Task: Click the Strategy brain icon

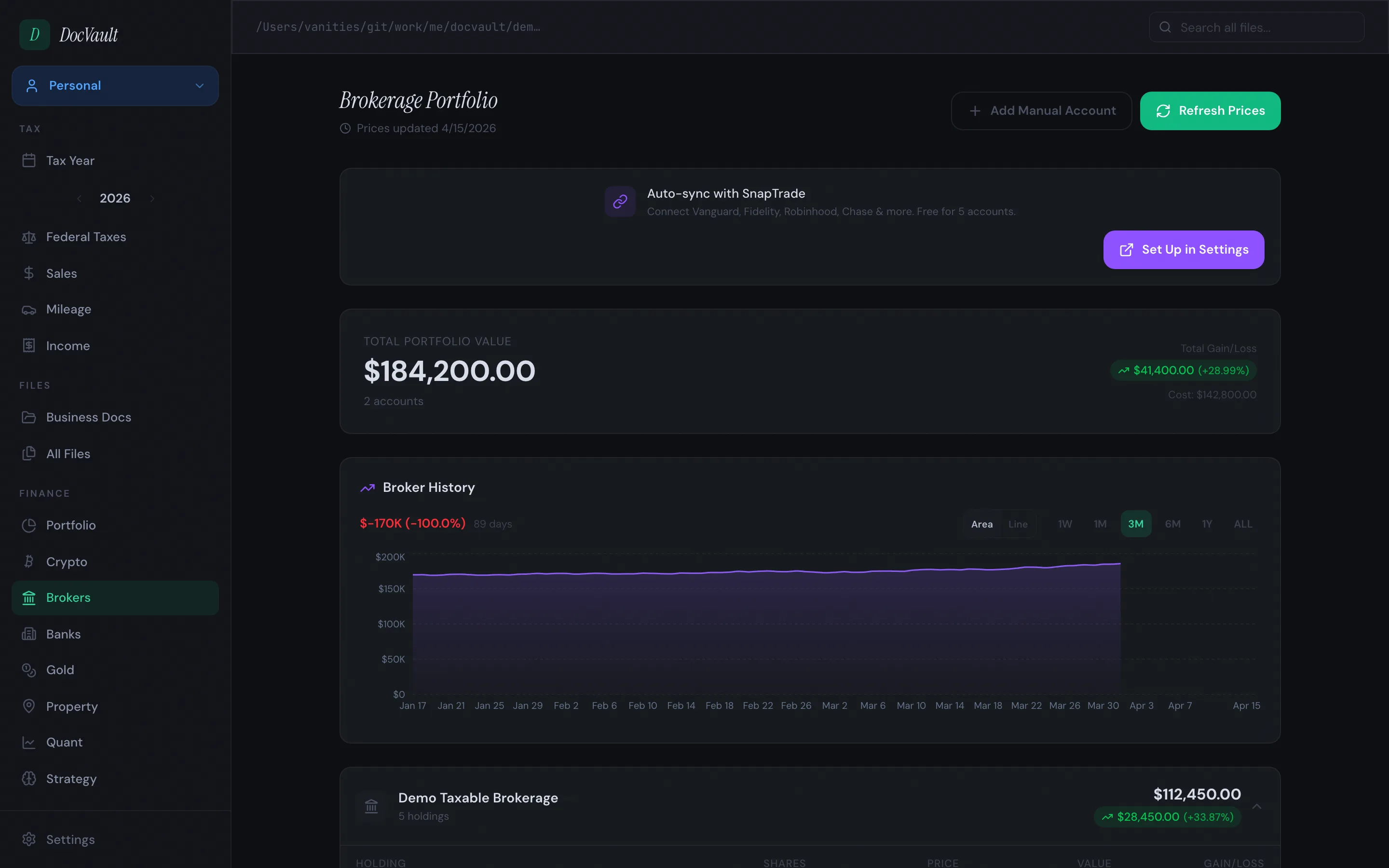Action: 29,778
